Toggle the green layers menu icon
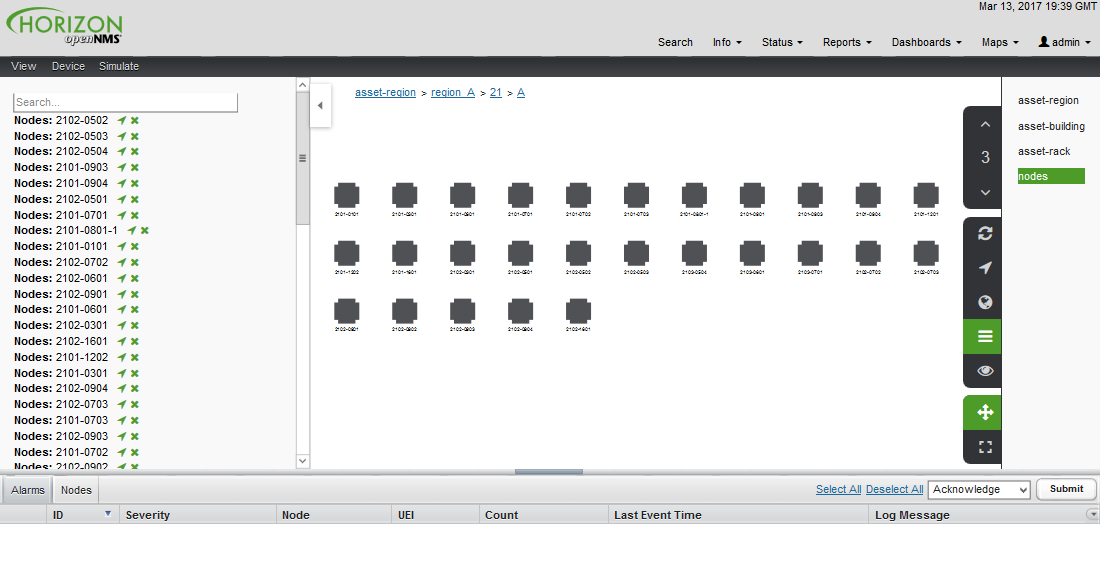1100x564 pixels. (x=985, y=336)
